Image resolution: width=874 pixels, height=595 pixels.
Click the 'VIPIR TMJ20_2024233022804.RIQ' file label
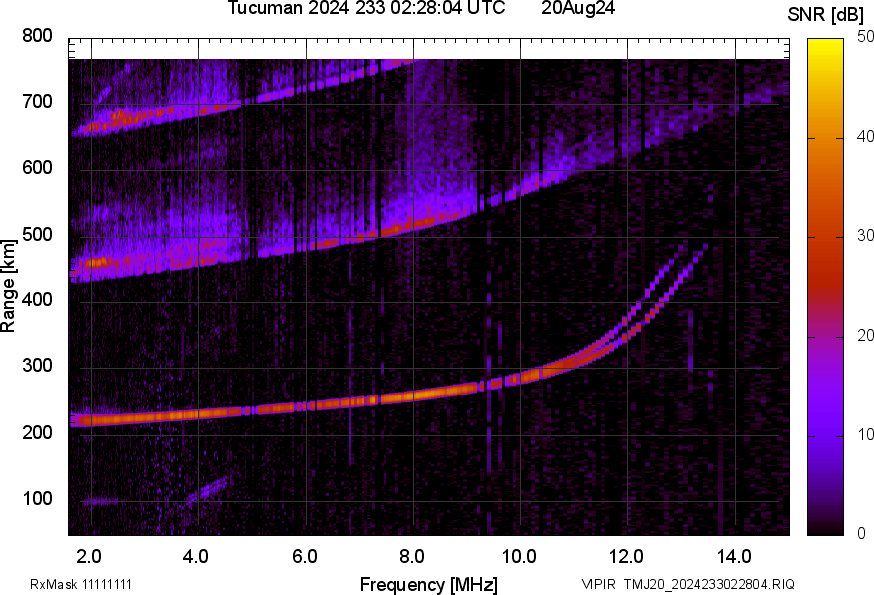click(x=688, y=584)
